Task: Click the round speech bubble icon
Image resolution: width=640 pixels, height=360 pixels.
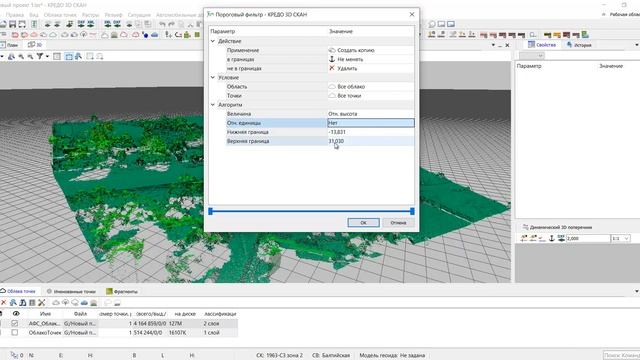Action: tap(432, 24)
